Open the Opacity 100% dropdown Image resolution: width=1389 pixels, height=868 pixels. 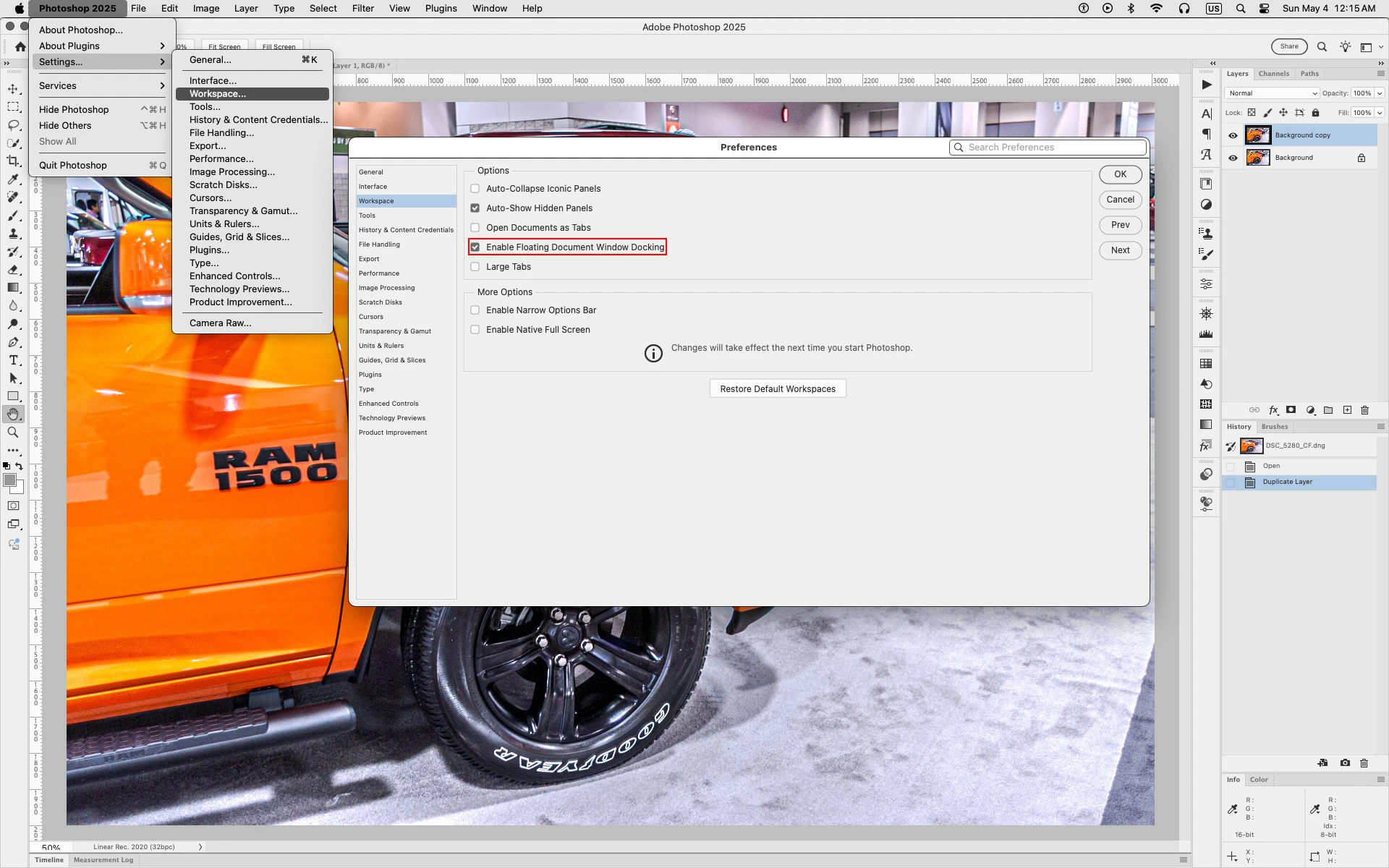pyautogui.click(x=1380, y=93)
